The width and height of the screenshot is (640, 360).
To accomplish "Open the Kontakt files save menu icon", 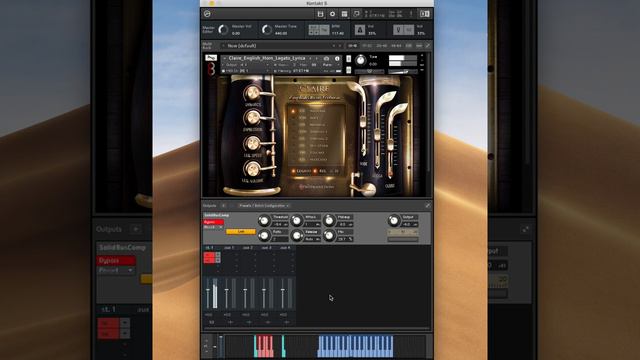I will tap(320, 14).
